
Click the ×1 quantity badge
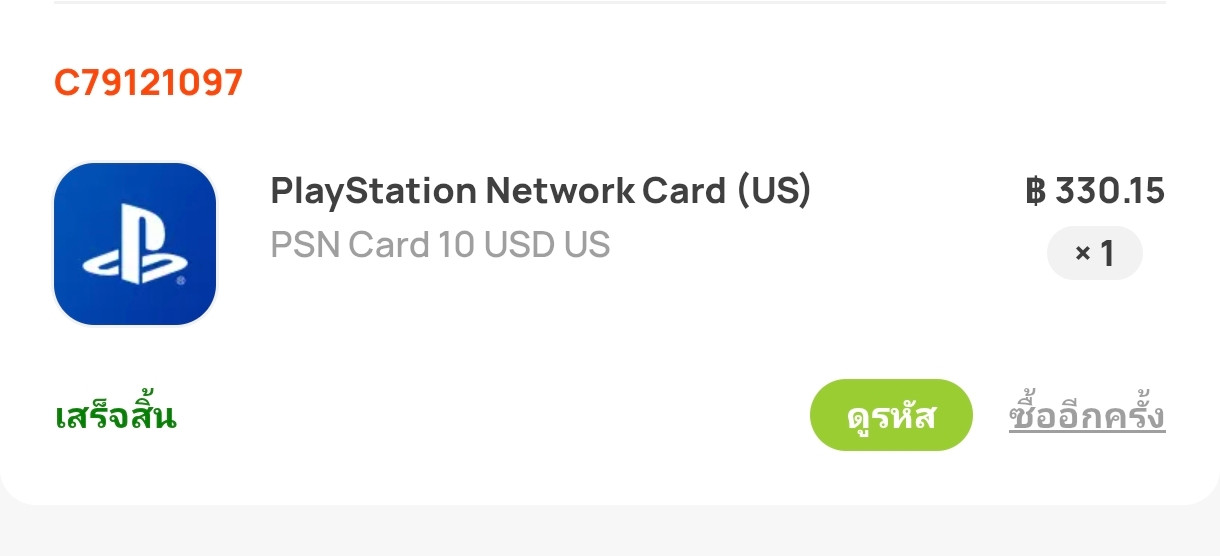tap(1094, 254)
